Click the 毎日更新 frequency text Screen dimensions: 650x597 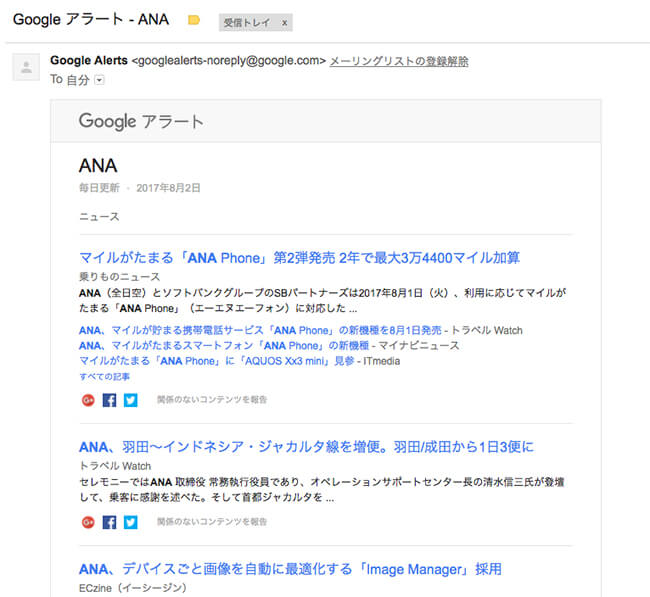[99, 188]
